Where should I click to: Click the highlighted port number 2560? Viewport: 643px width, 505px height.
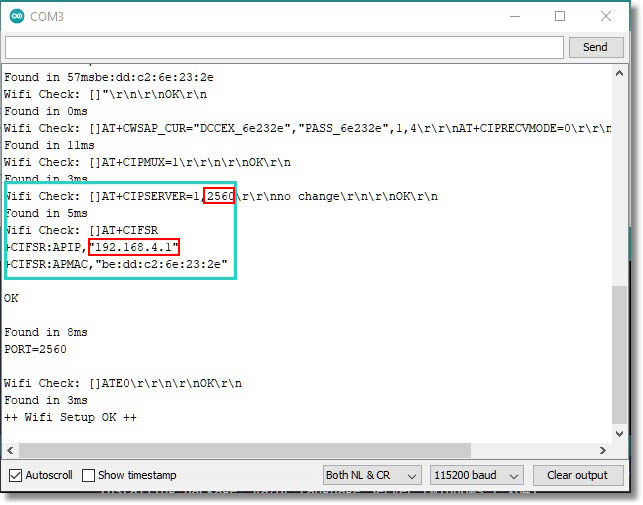[218, 196]
